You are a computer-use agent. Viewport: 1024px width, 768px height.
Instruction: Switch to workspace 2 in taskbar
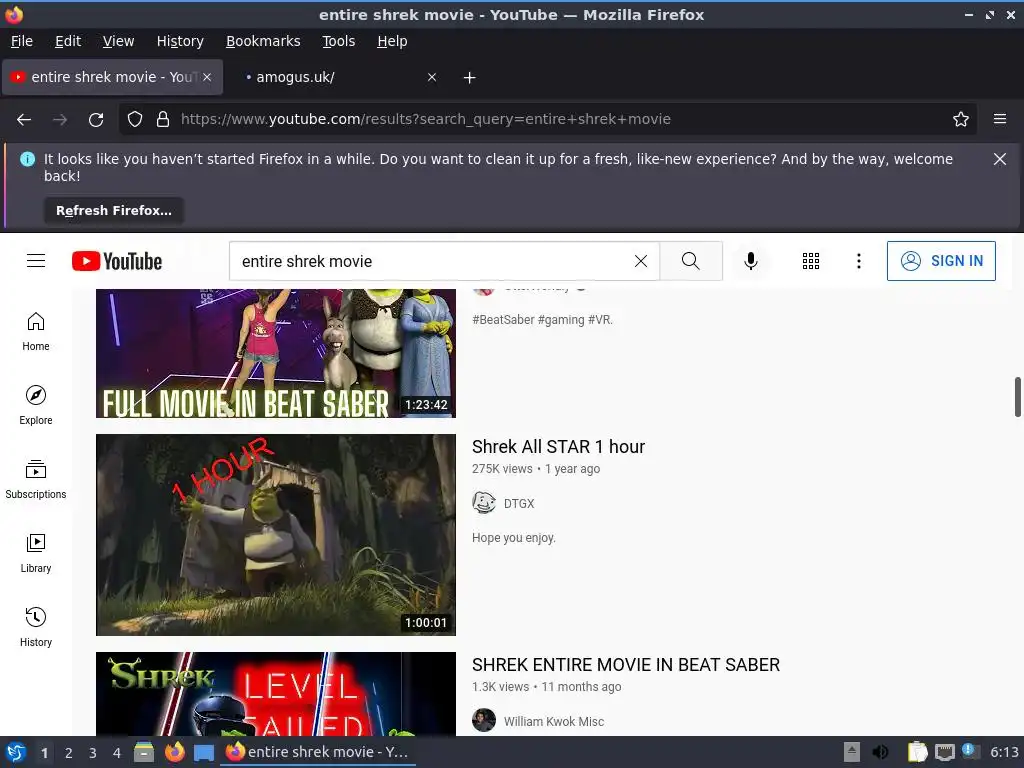[69, 753]
